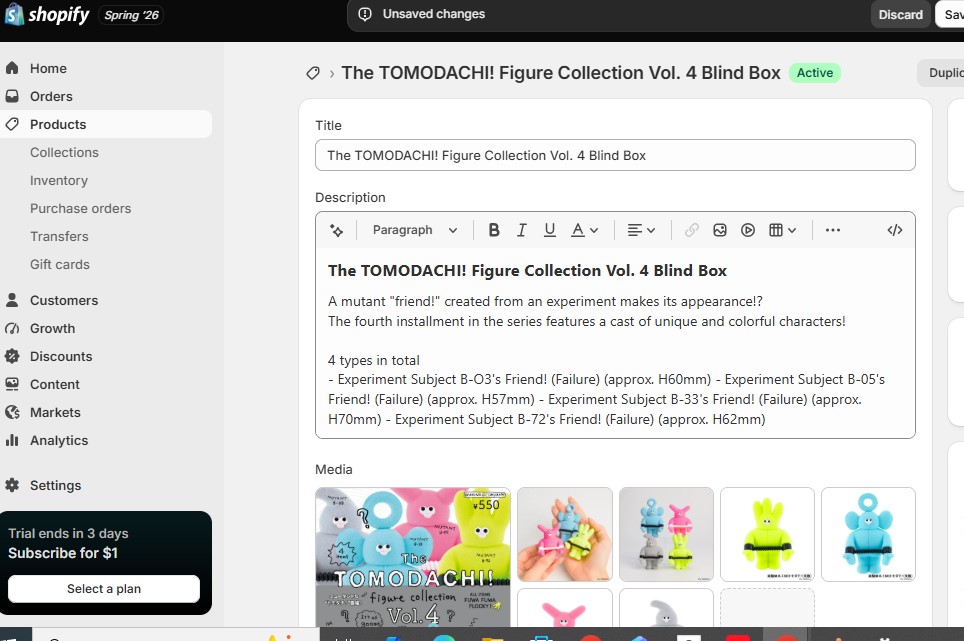Click the AI generate text sparkle icon
Screen dimensions: 964x641
point(336,230)
